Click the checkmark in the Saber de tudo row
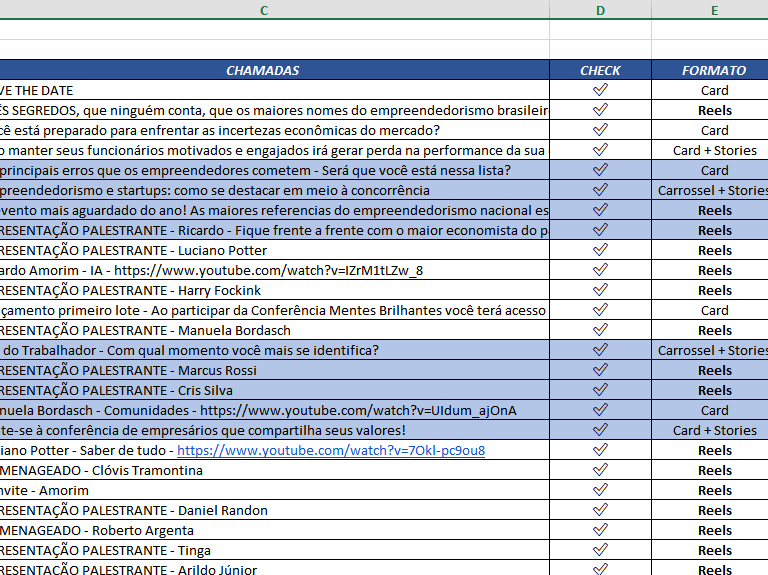The width and height of the screenshot is (768, 575). 600,450
